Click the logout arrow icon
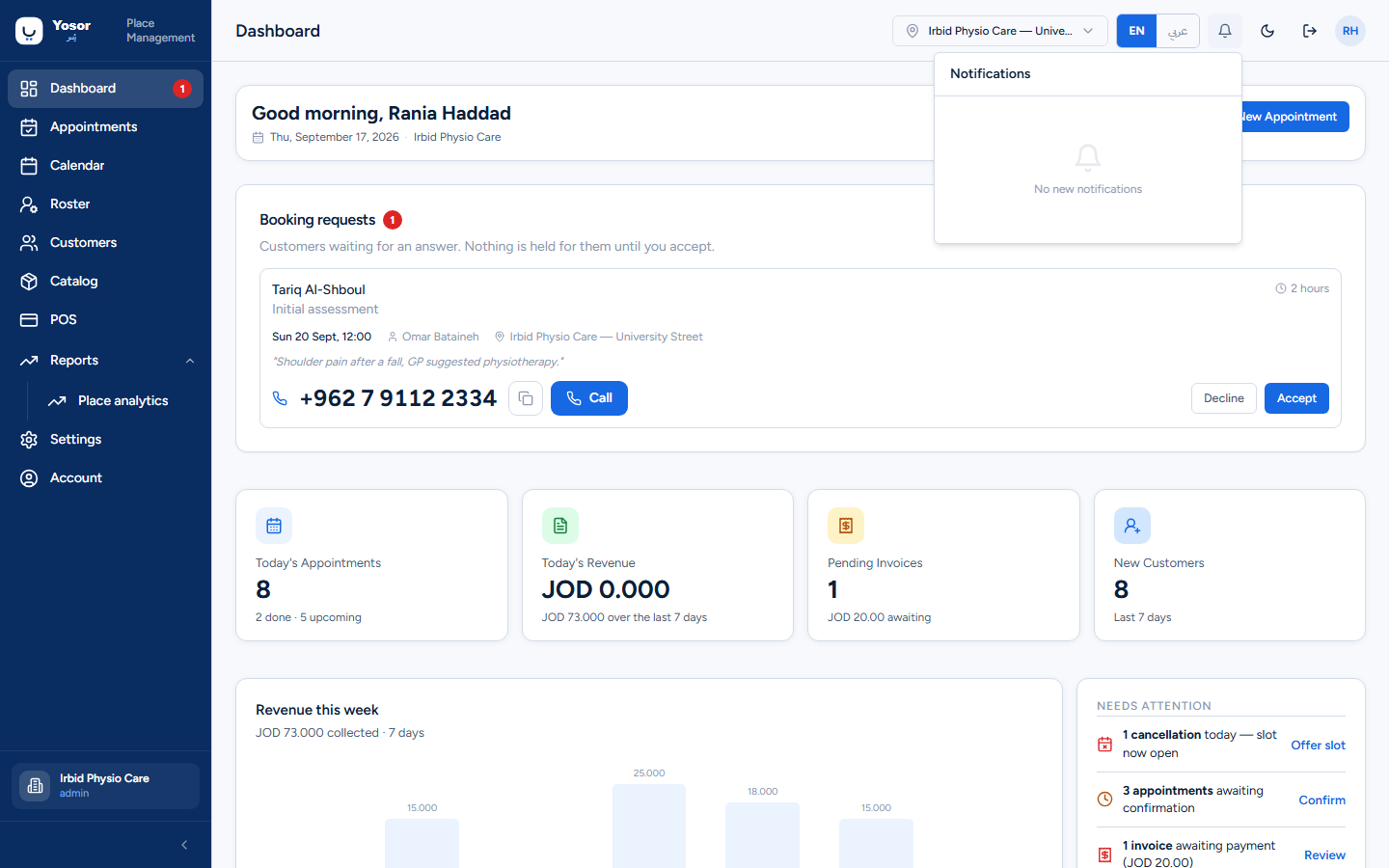This screenshot has width=1389, height=868. click(x=1310, y=31)
